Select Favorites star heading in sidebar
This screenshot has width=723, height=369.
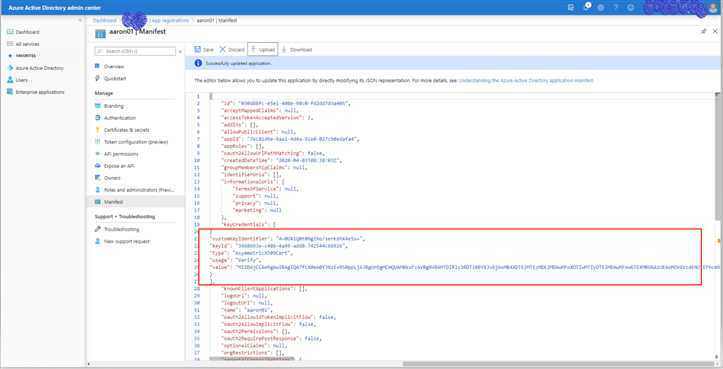(x=22, y=56)
